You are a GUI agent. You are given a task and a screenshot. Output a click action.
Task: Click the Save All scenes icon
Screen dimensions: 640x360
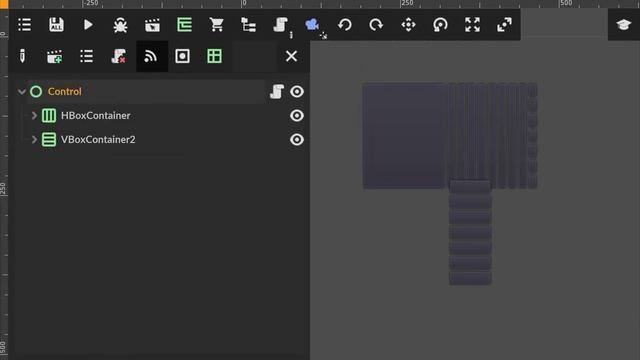pyautogui.click(x=56, y=25)
